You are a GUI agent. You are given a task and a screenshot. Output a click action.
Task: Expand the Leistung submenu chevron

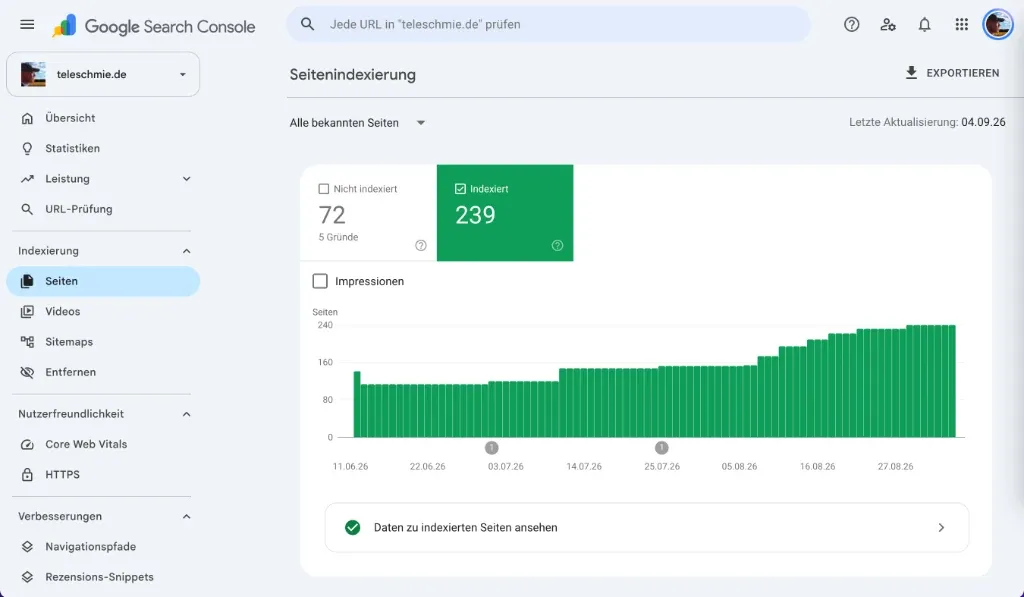click(186, 179)
